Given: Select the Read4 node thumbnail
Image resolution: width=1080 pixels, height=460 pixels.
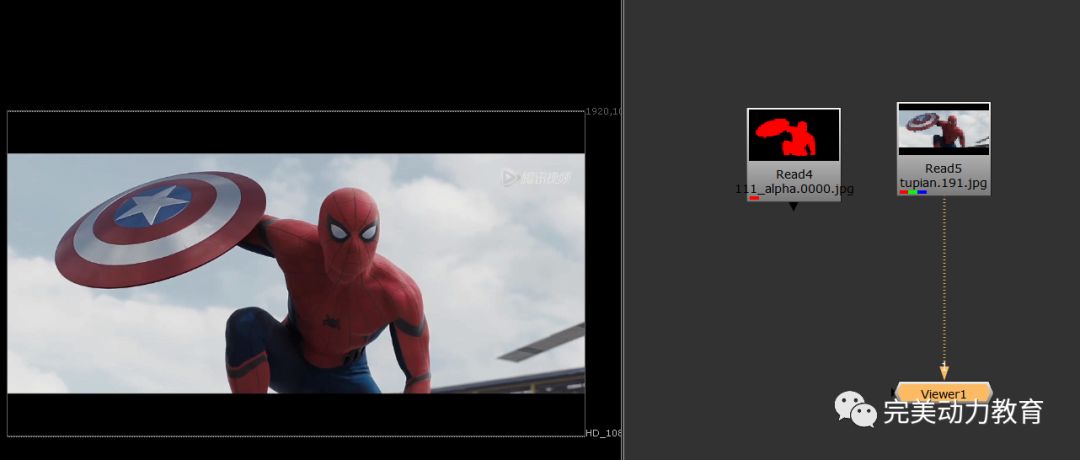Looking at the screenshot, I should pos(793,135).
